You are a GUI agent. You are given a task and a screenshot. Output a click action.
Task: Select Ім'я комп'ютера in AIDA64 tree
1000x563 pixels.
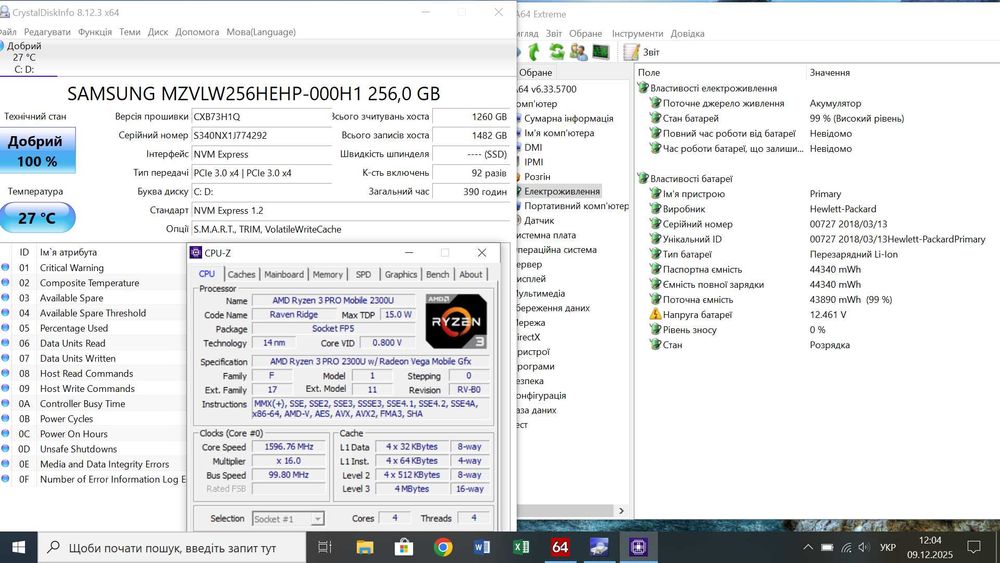tap(559, 133)
